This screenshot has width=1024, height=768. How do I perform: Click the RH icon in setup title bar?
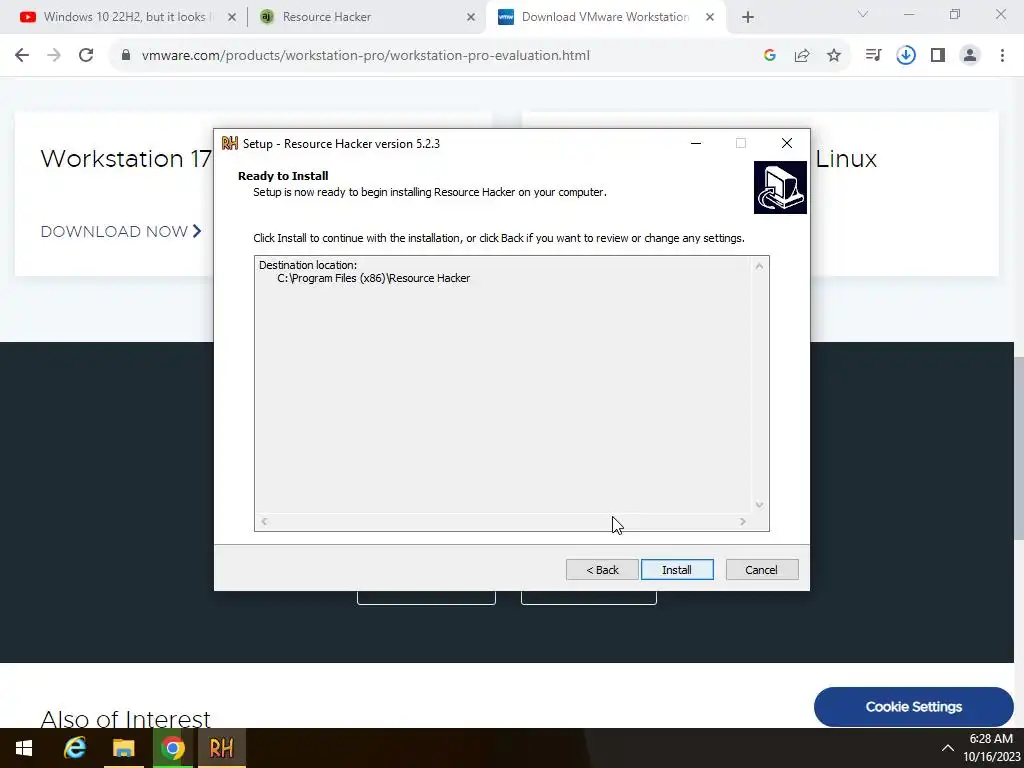point(229,143)
